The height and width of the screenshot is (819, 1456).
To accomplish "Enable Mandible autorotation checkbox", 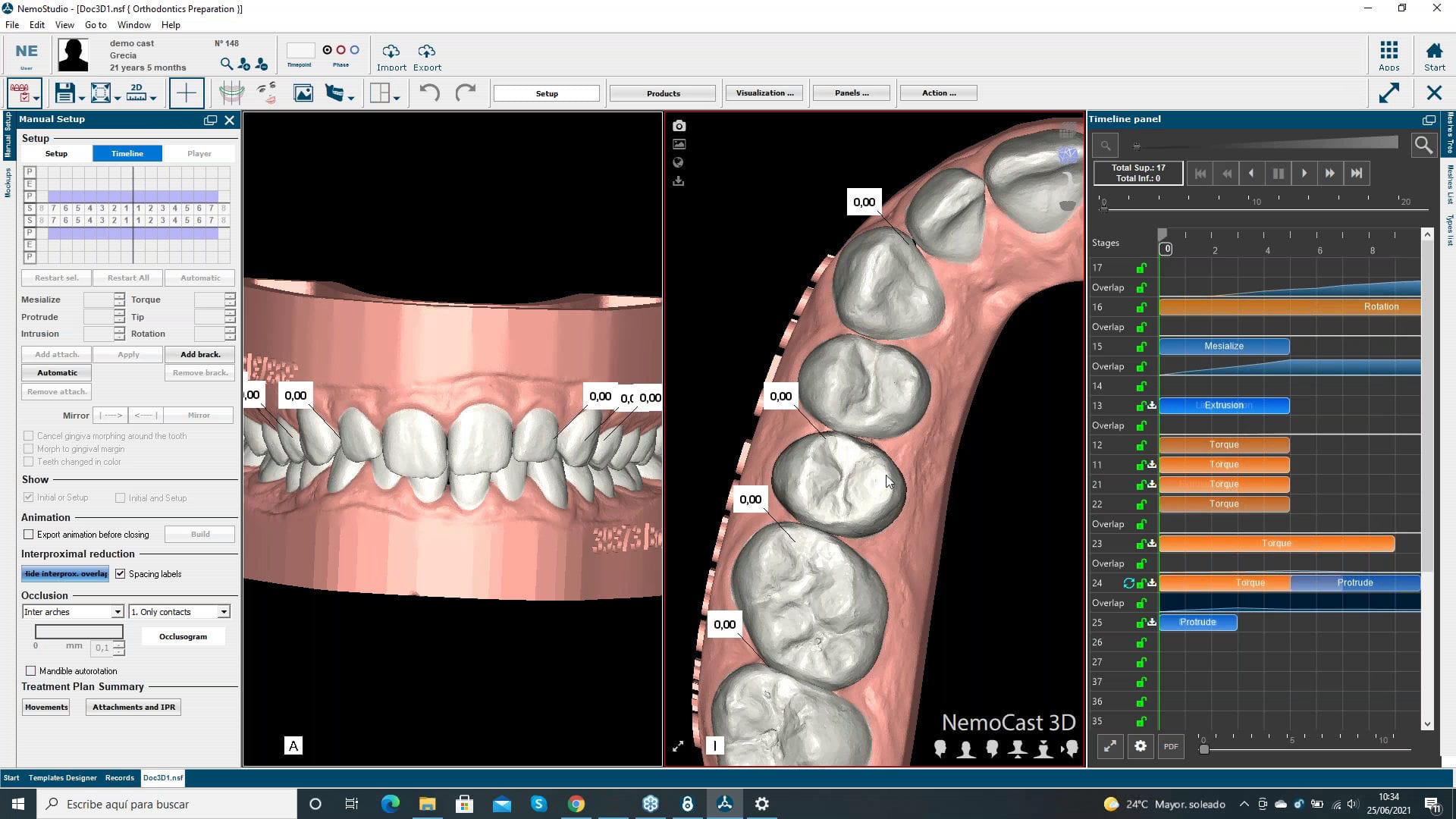I will pos(31,670).
